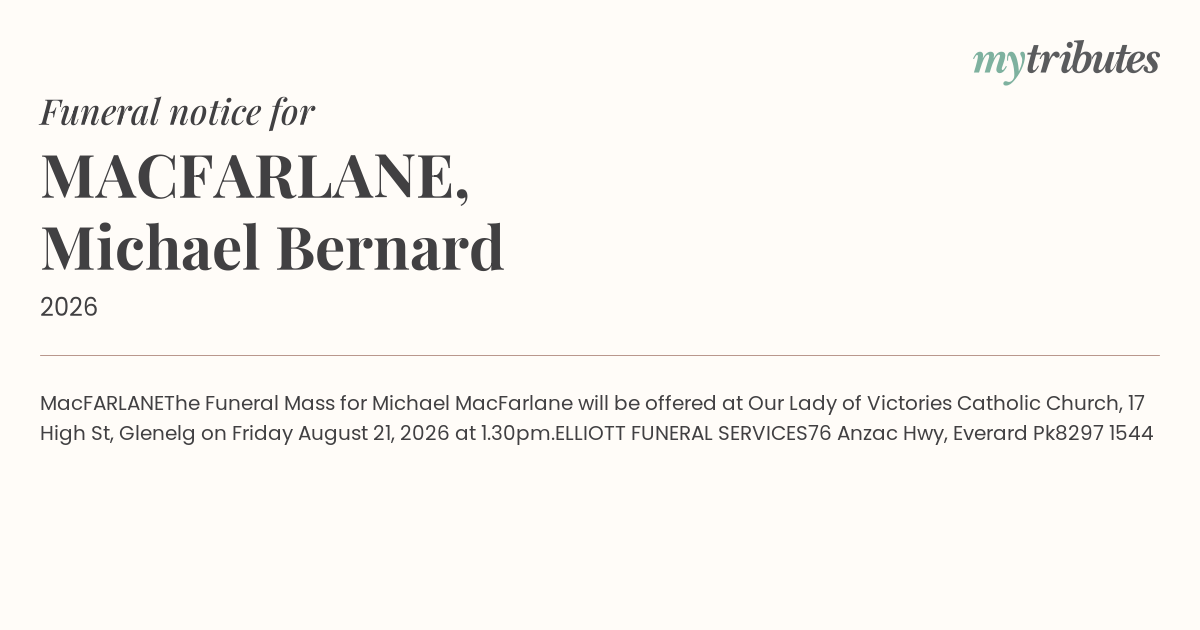Click the date "Friday August 21, 2026"
This screenshot has height=630, width=1200.
point(340,433)
